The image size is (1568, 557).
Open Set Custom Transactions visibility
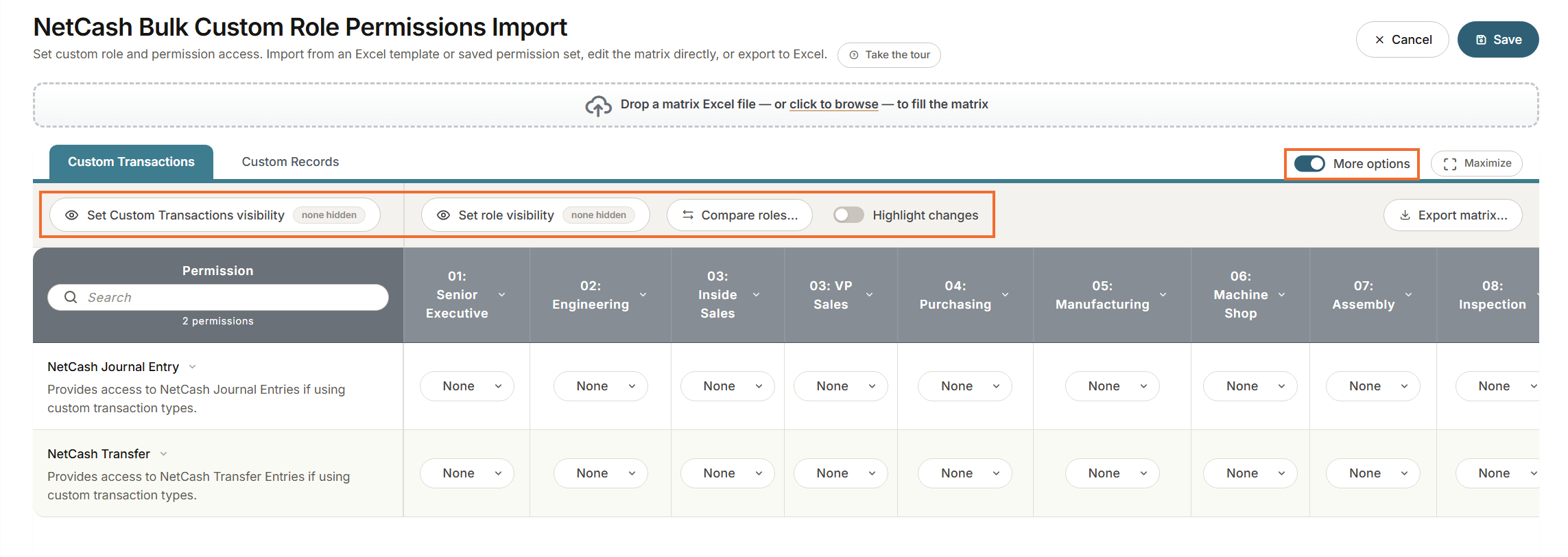pyautogui.click(x=215, y=215)
